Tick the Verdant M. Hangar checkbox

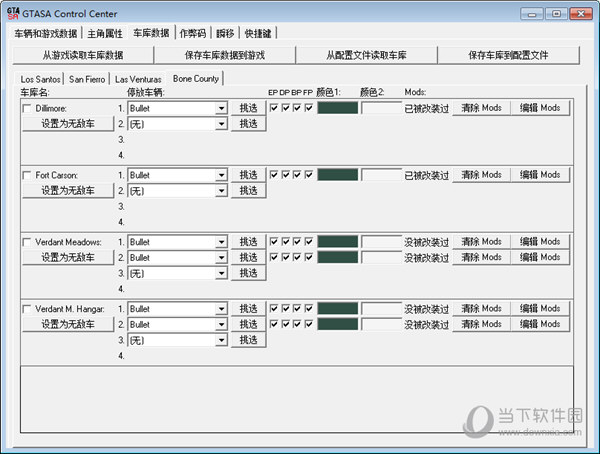(x=27, y=309)
